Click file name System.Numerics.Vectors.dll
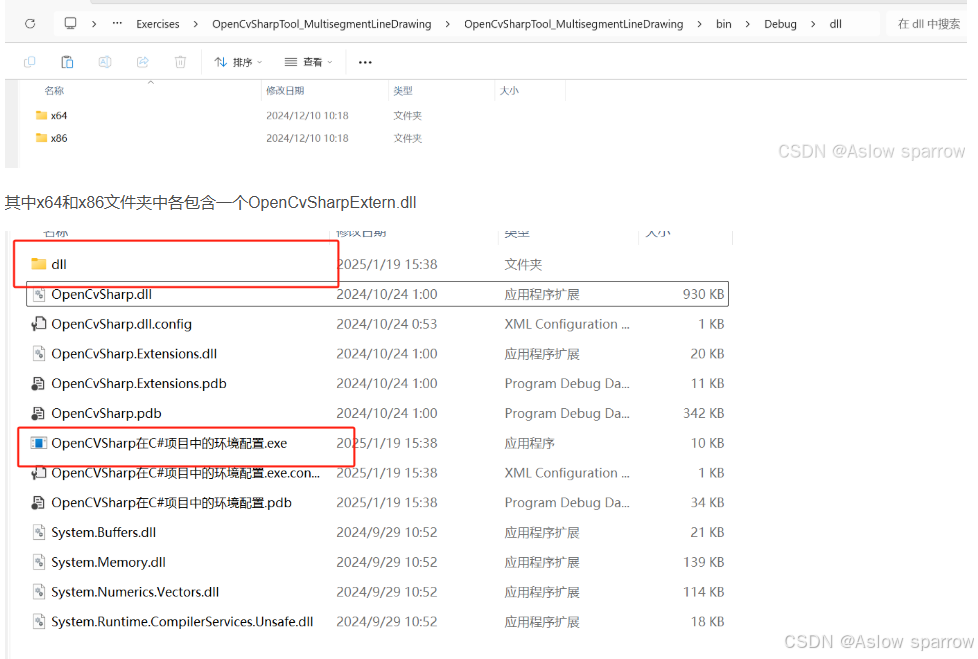The height and width of the screenshot is (659, 978). tap(135, 592)
